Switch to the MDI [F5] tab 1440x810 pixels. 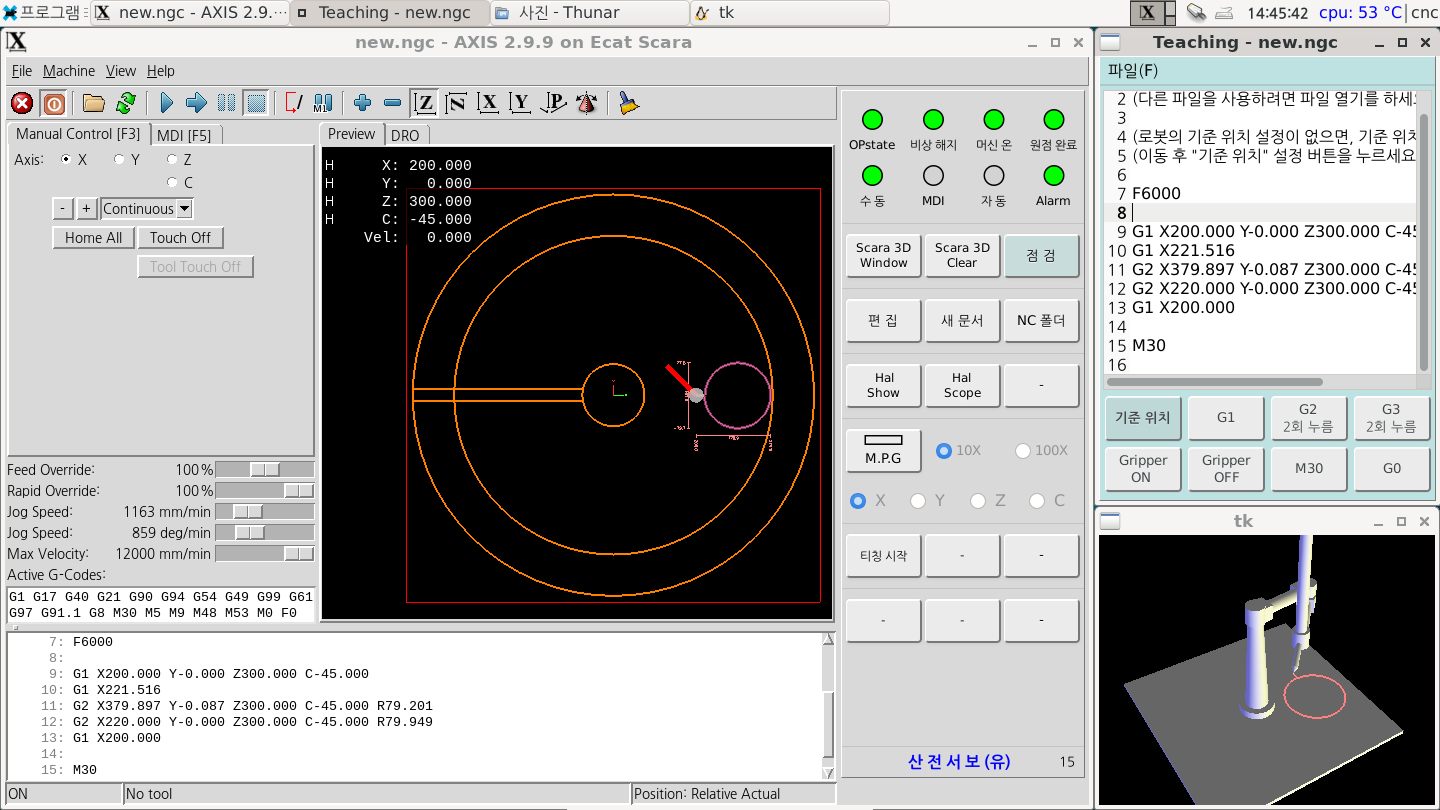(x=186, y=135)
